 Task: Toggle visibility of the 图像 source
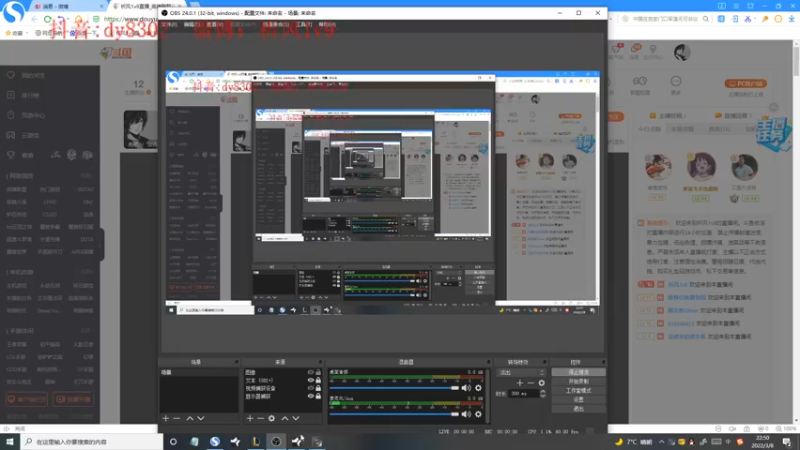point(310,372)
